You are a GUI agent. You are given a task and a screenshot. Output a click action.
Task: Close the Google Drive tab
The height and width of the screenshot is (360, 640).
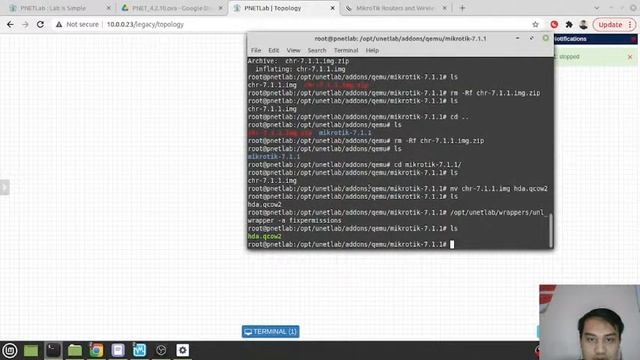221,8
